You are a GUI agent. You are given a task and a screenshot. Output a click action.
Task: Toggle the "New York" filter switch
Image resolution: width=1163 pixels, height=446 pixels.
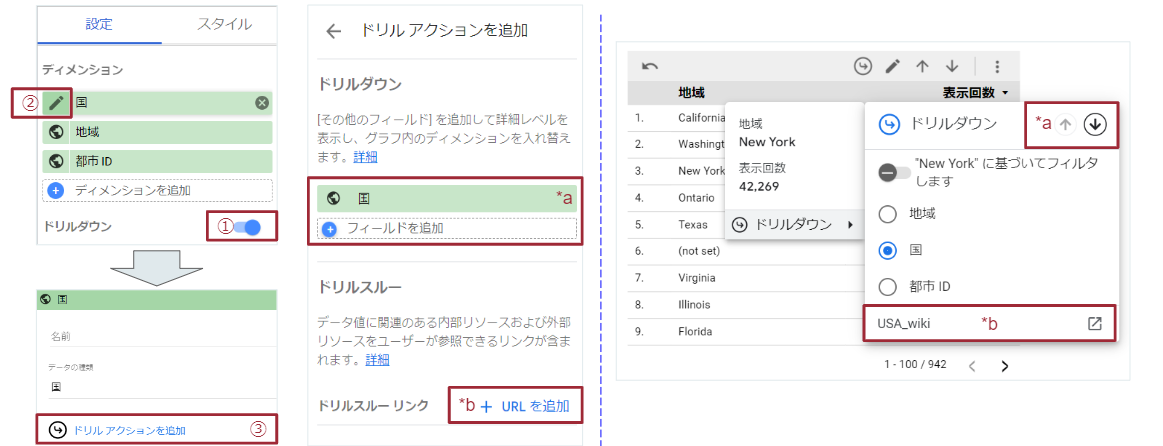895,172
